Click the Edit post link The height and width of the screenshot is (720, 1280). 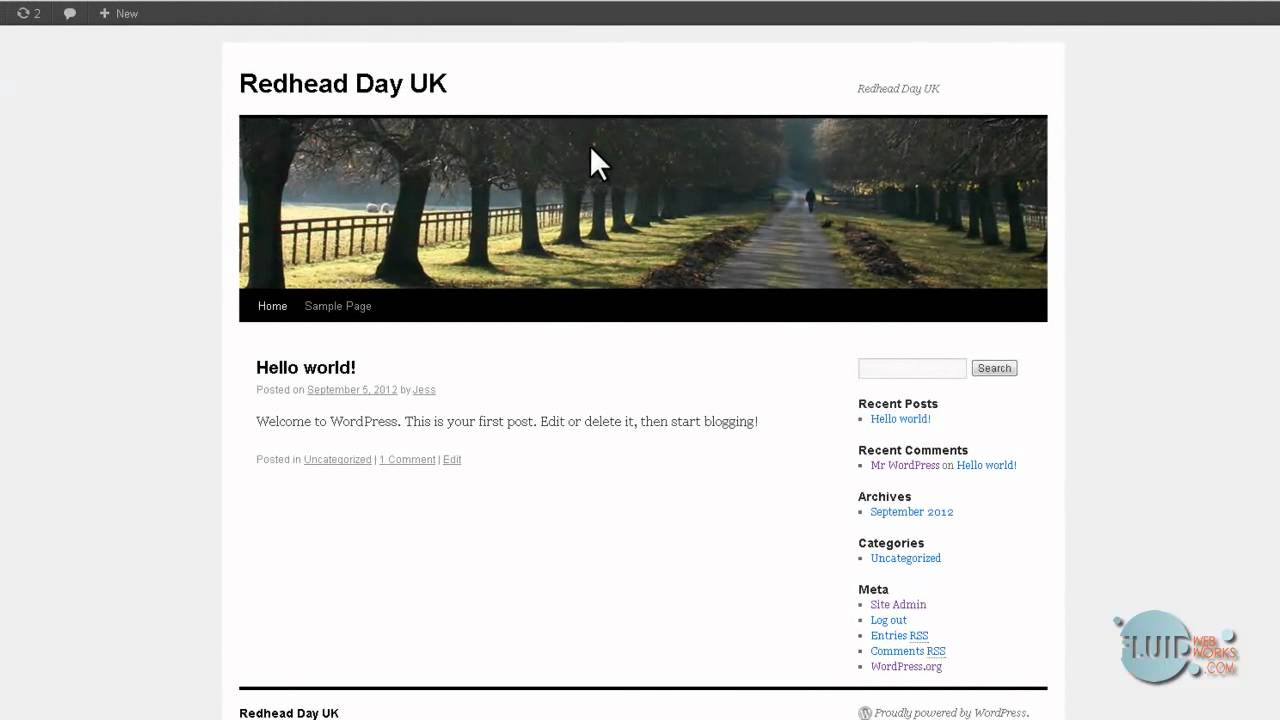452,460
